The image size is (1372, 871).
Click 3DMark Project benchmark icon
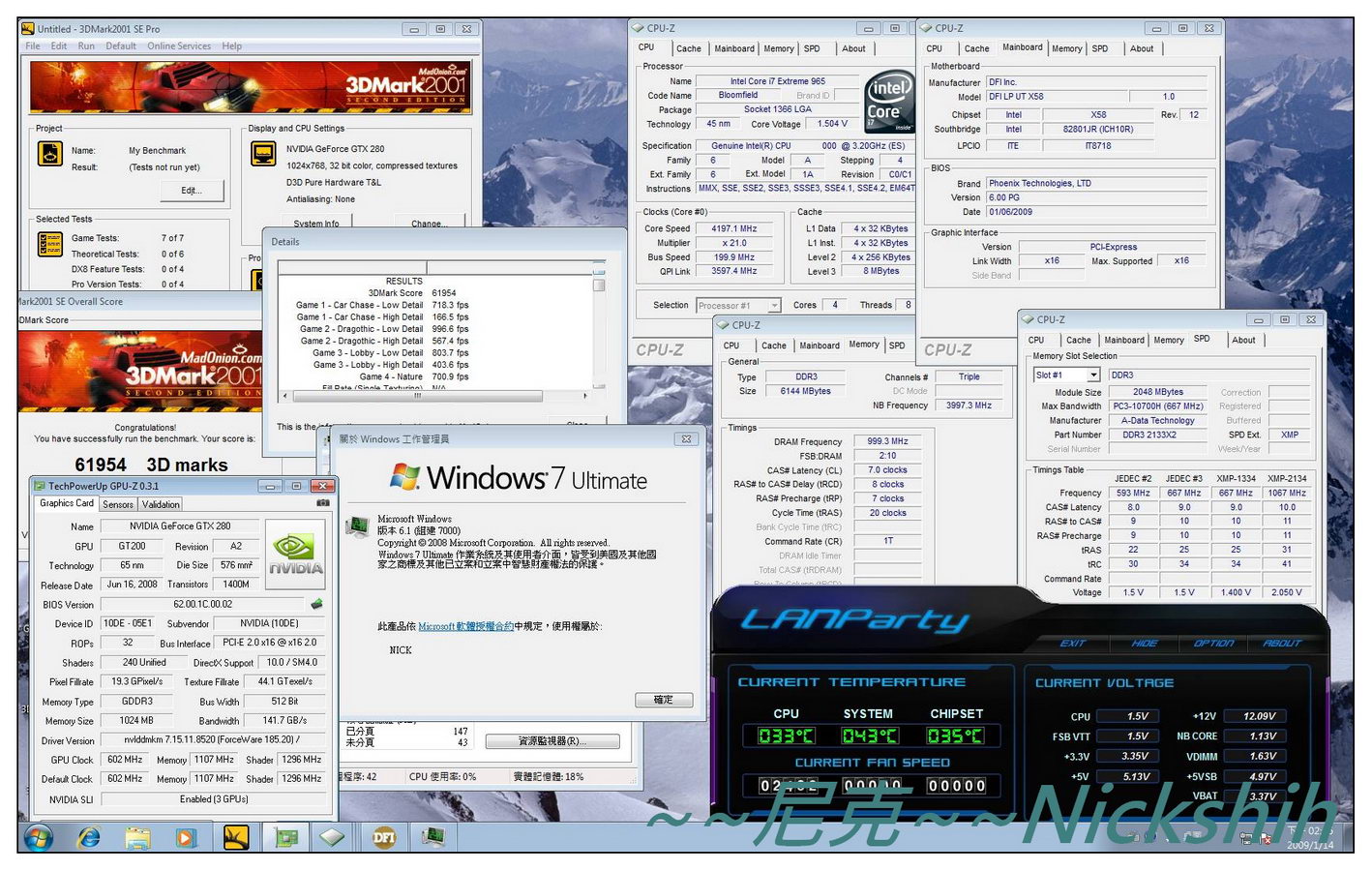(x=49, y=153)
